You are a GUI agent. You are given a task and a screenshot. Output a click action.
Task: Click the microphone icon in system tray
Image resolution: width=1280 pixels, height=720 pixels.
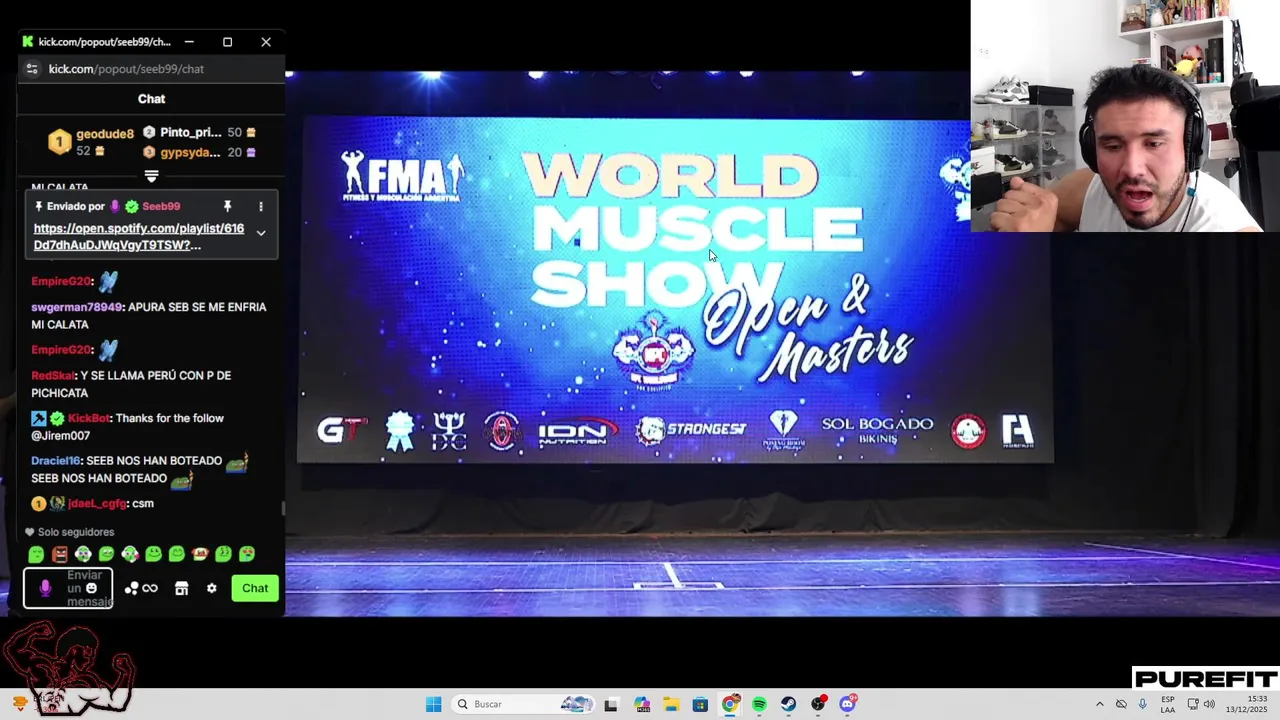coord(1143,704)
